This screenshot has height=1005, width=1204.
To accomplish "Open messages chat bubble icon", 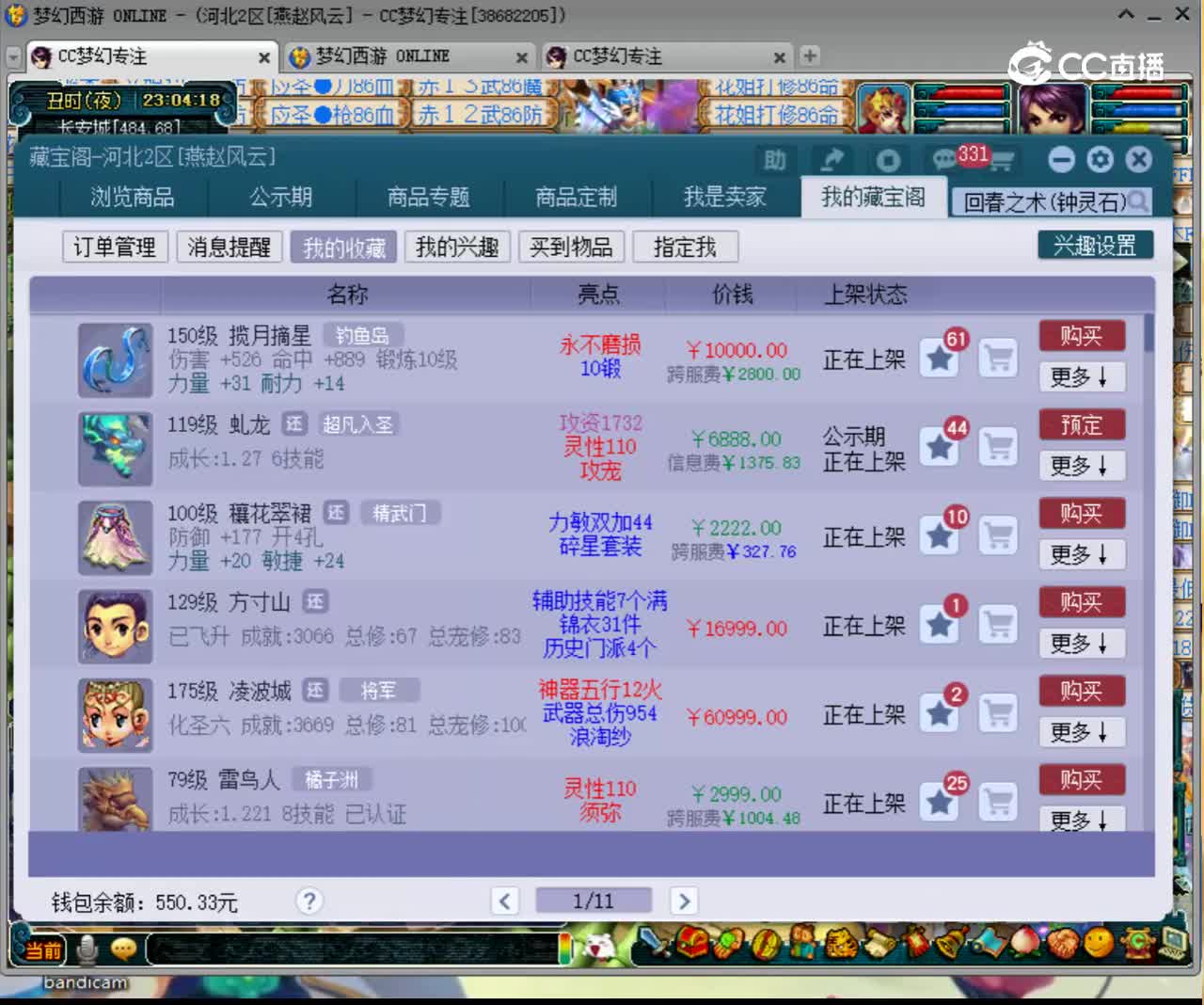I will coord(943,160).
